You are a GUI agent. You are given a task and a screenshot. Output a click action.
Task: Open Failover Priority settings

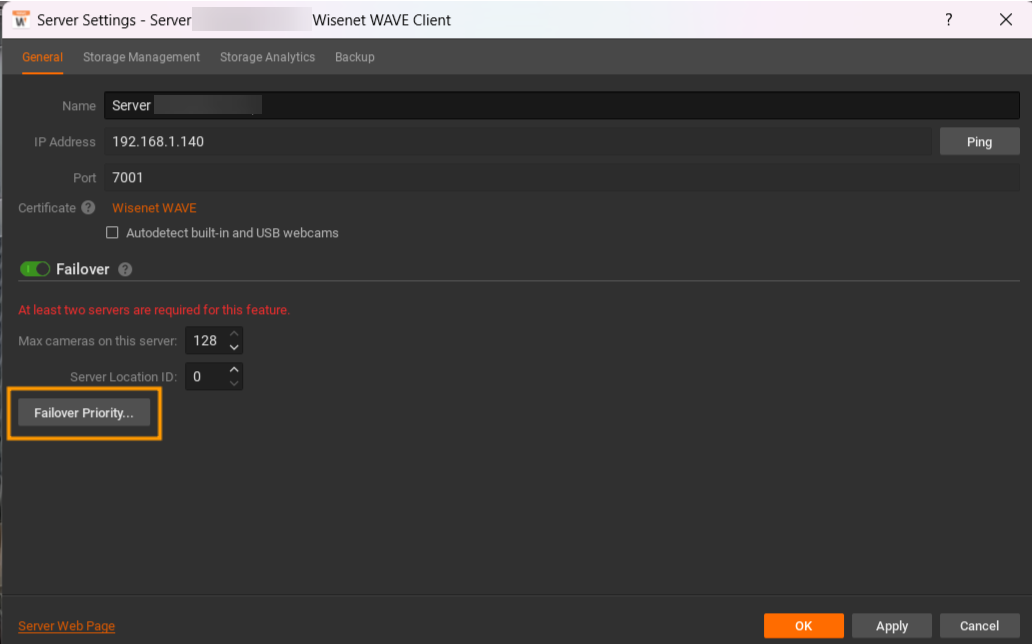(84, 413)
